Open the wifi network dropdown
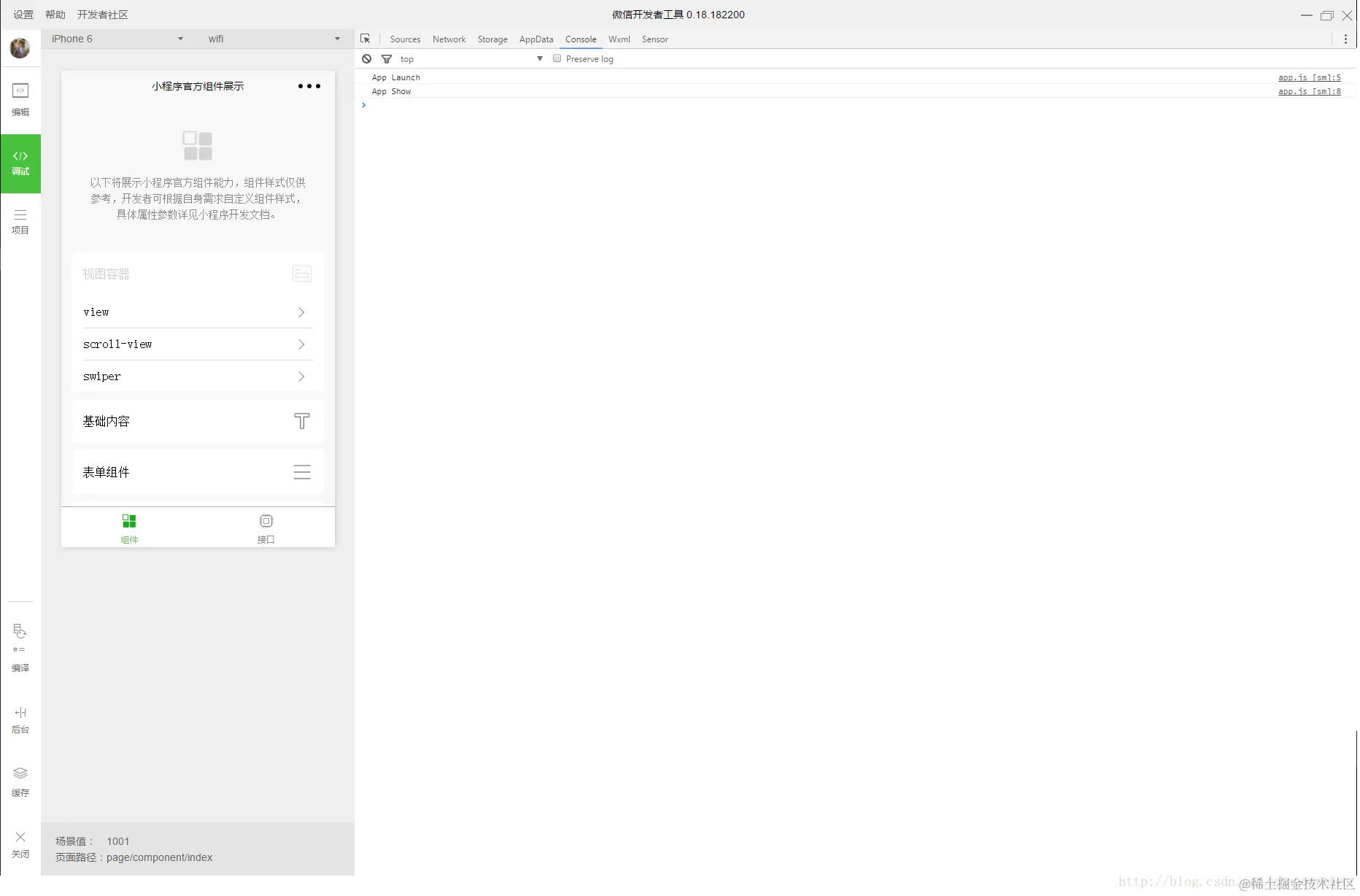The height and width of the screenshot is (896, 1360). pos(274,39)
